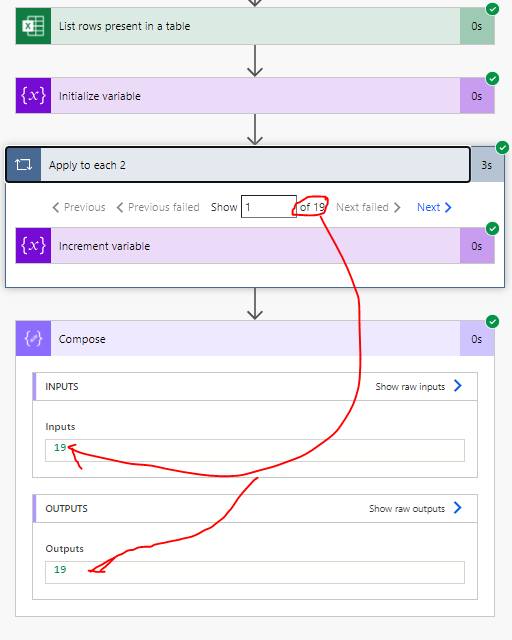Screen dimensions: 512x640
Task: Click Show raw outputs link
Action: pyautogui.click(x=407, y=509)
